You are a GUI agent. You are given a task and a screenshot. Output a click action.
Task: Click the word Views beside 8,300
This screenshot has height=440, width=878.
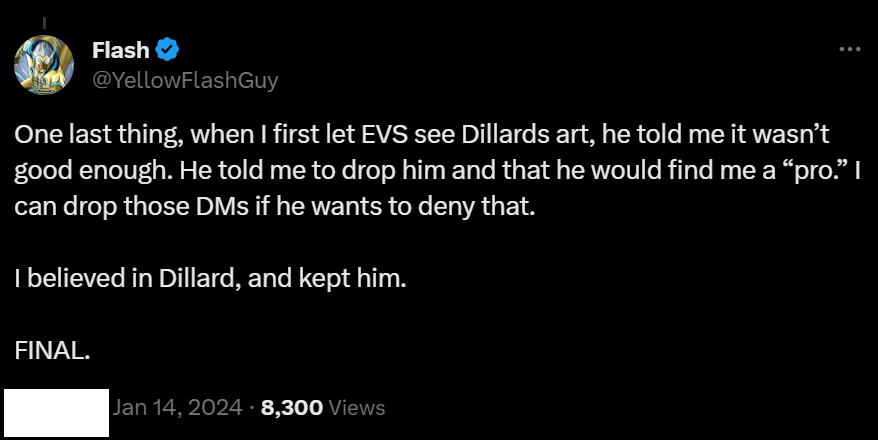tap(357, 408)
